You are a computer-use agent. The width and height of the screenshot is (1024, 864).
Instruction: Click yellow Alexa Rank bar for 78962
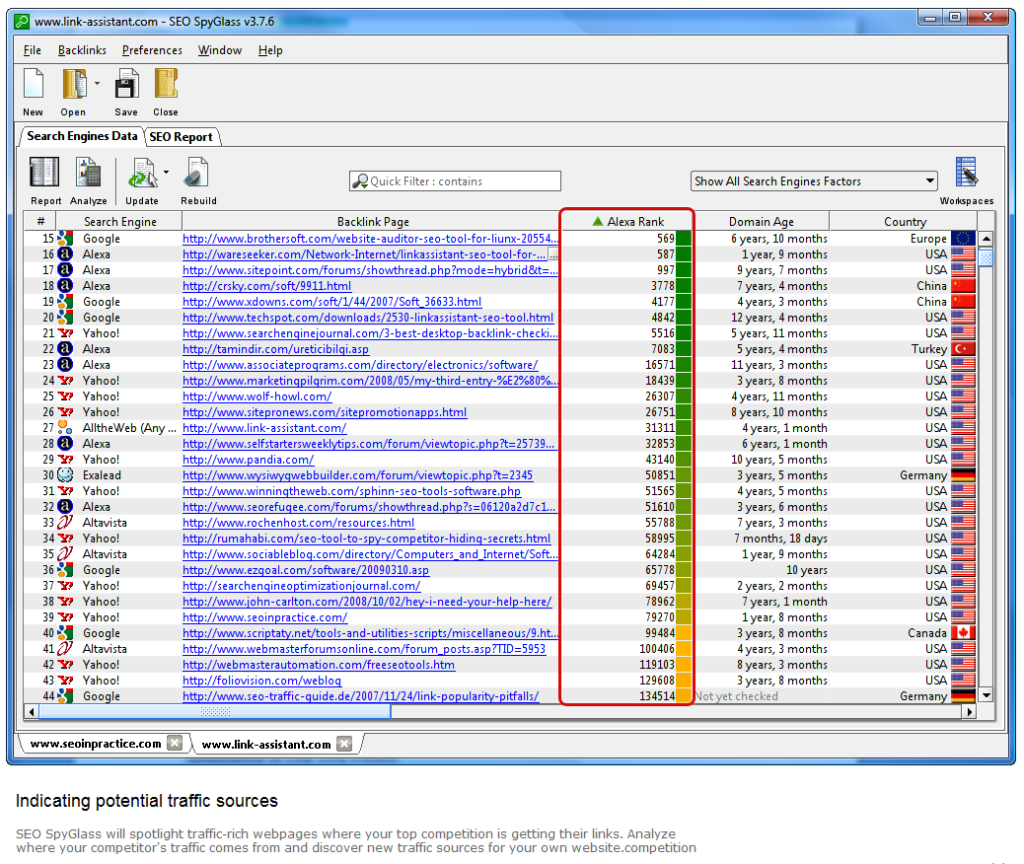(x=683, y=601)
